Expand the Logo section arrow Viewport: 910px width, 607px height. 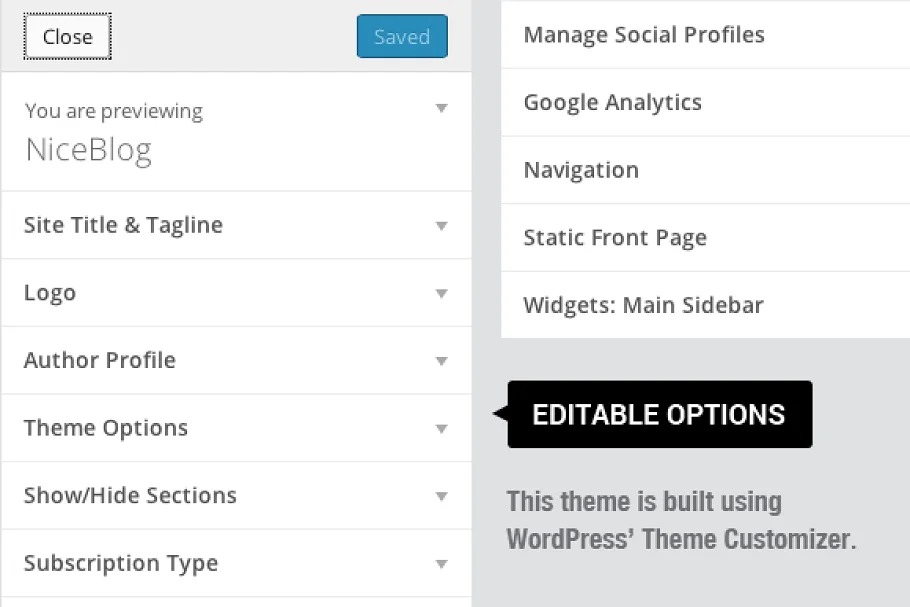(442, 294)
